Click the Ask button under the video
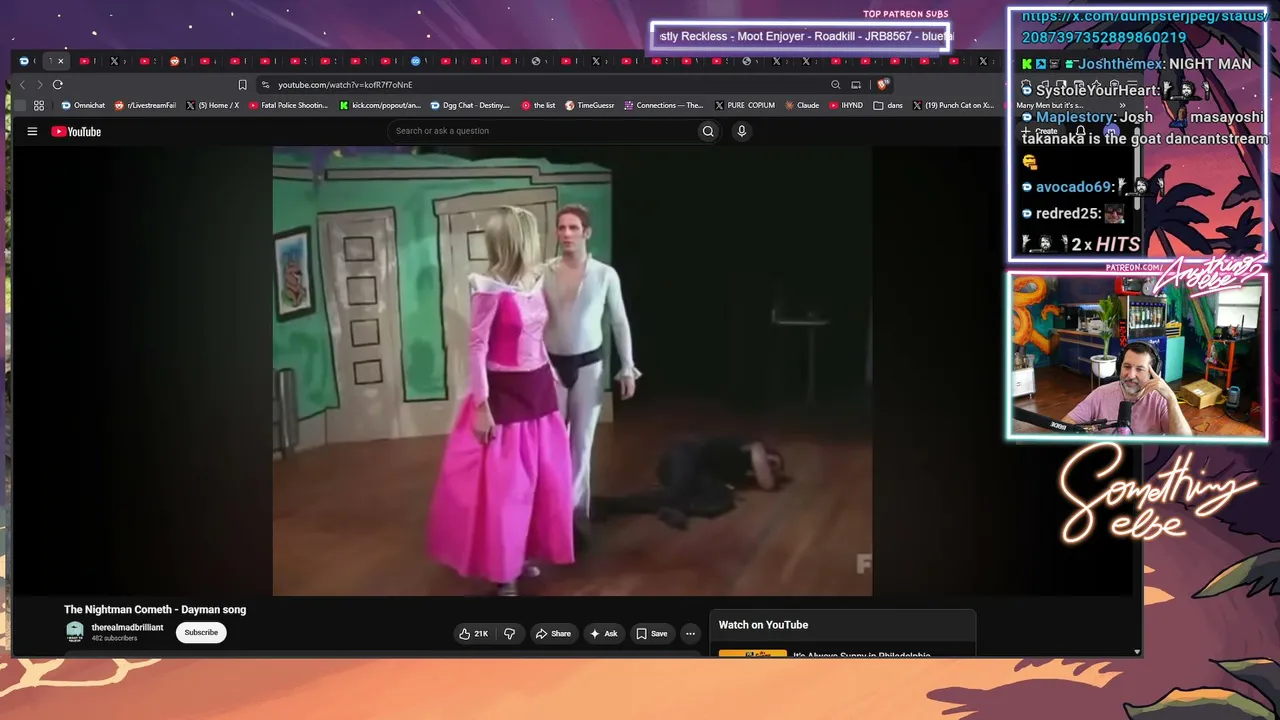Image resolution: width=1280 pixels, height=720 pixels. coord(603,633)
